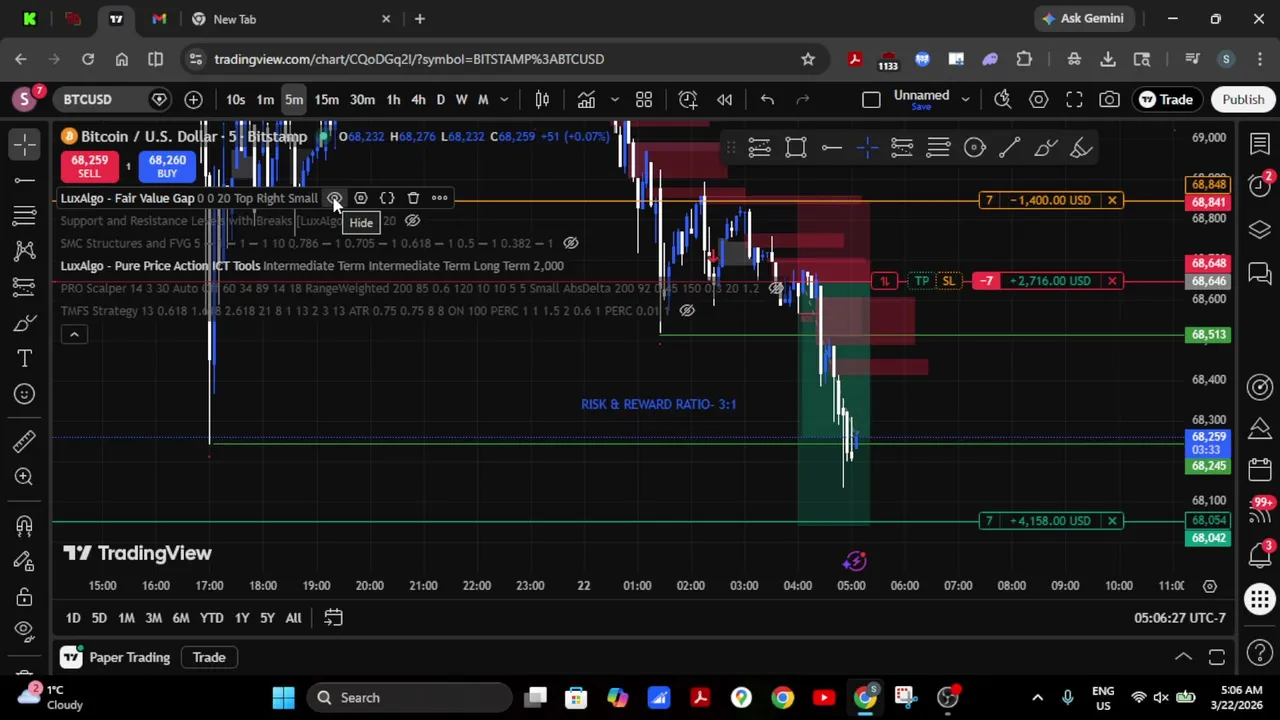Select the brush tool in left sidebar
The image size is (1280, 720).
coord(25,323)
